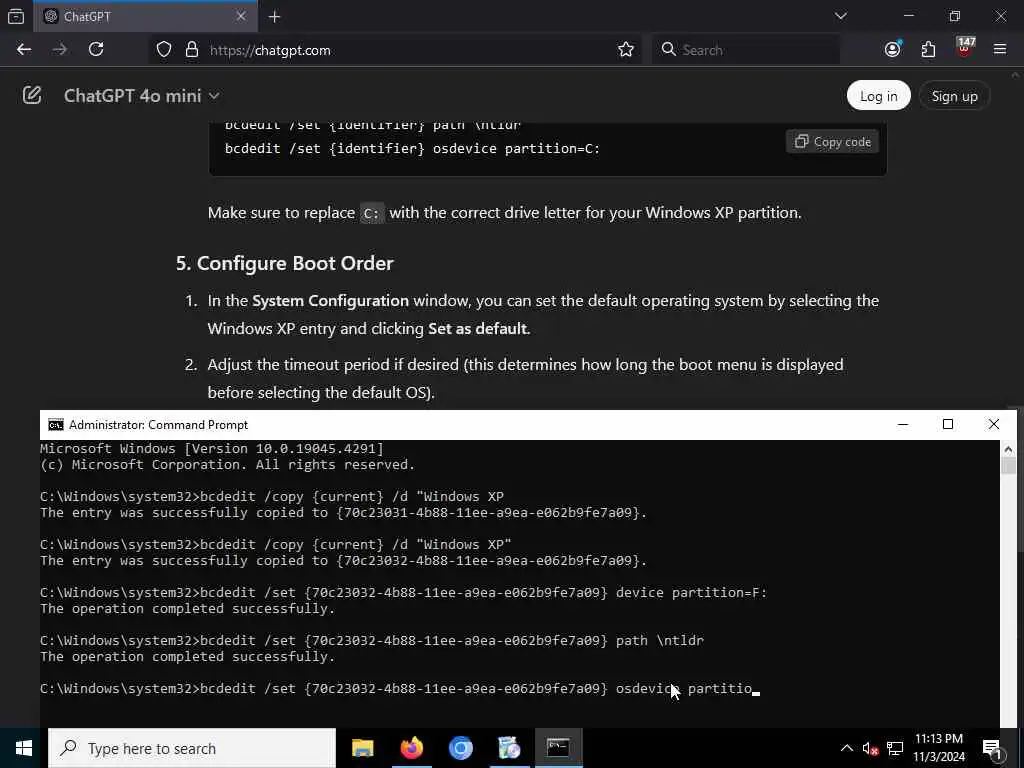
Task: Restore down the Firefox window
Action: pos(955,16)
